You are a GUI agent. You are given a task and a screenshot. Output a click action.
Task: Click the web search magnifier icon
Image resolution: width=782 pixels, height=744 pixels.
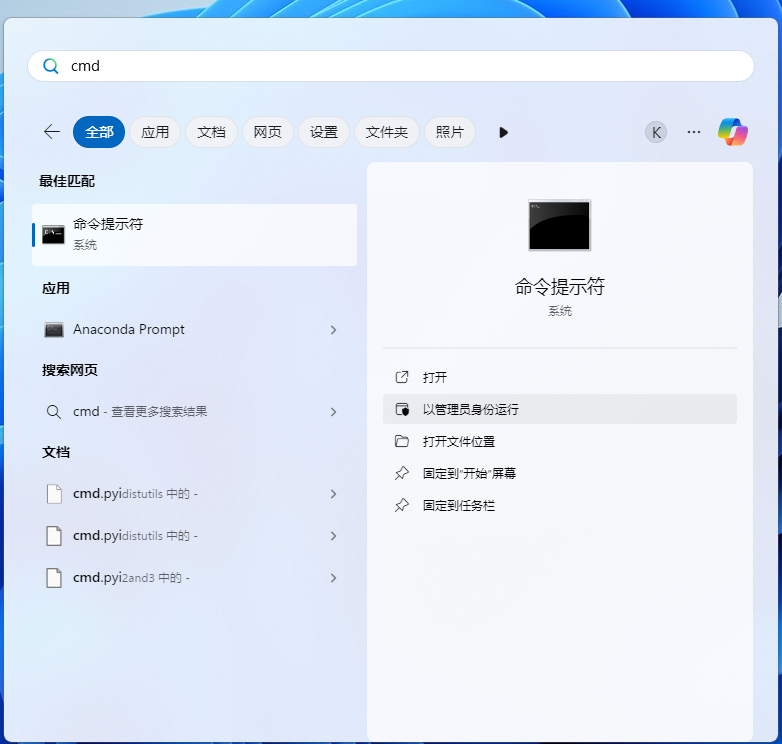[x=53, y=412]
